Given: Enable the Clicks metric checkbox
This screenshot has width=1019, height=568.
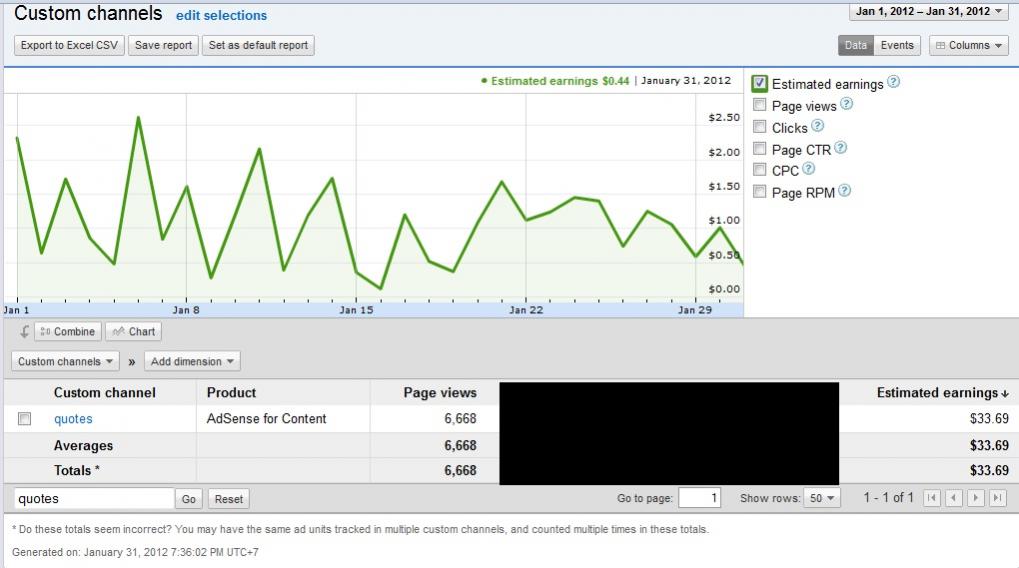Looking at the screenshot, I should (759, 127).
